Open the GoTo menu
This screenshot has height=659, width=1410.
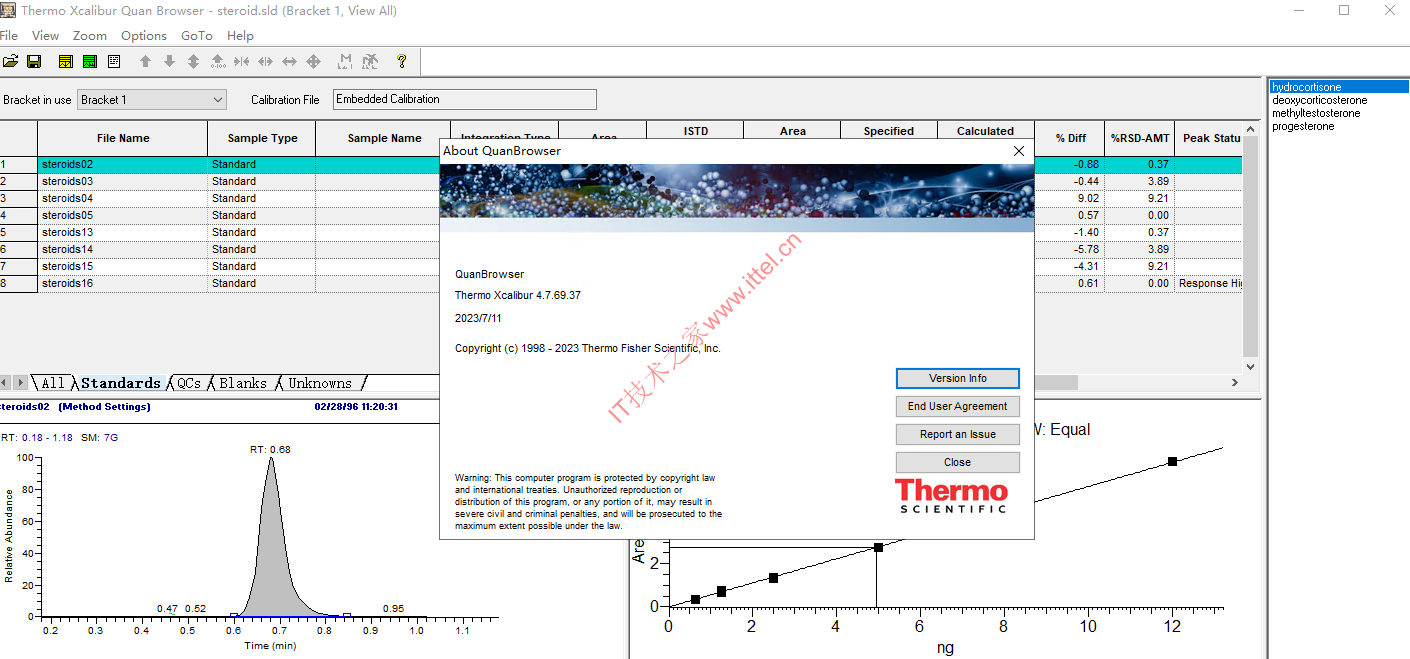click(x=197, y=36)
